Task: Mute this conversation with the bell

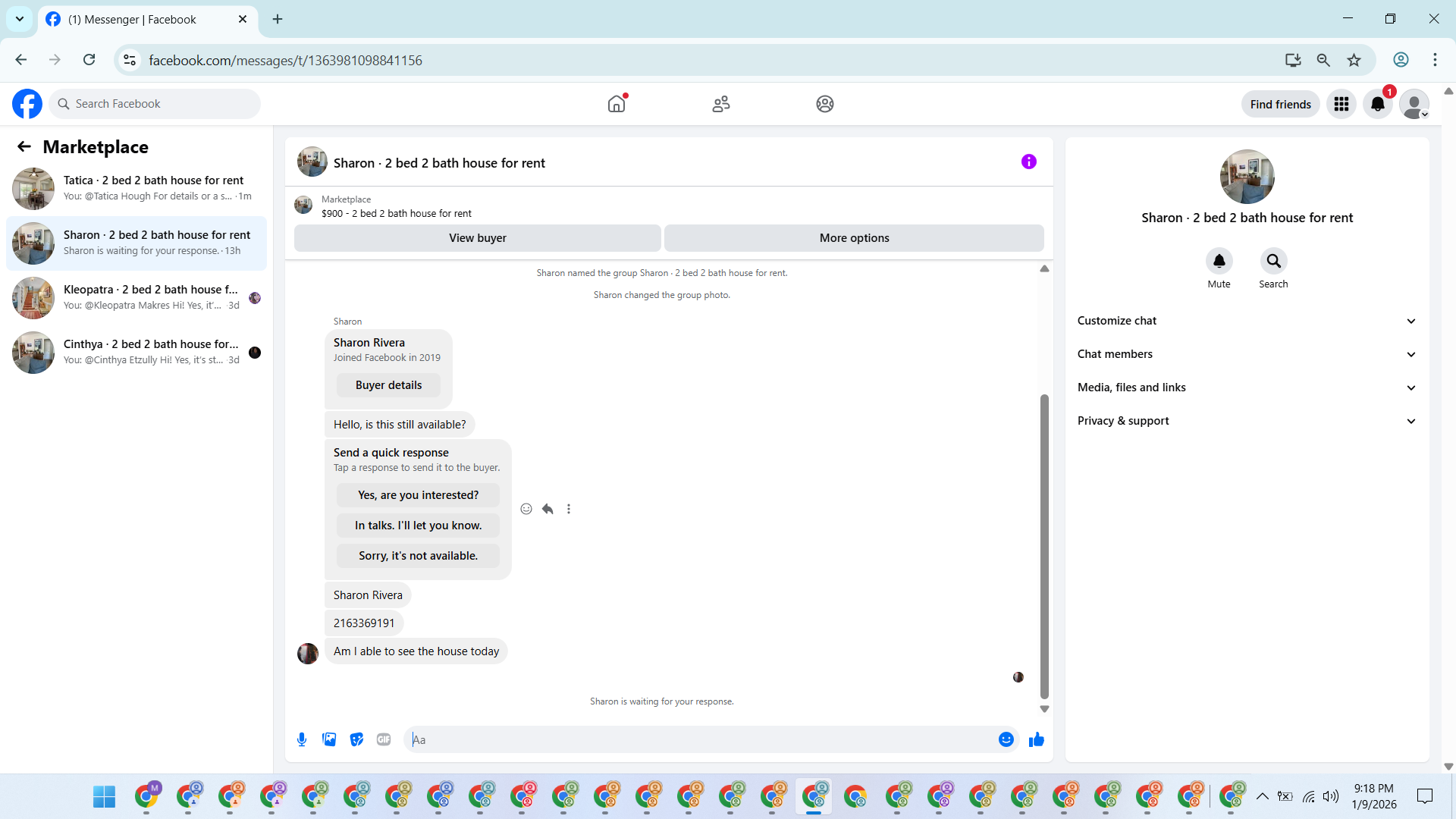Action: [x=1219, y=261]
